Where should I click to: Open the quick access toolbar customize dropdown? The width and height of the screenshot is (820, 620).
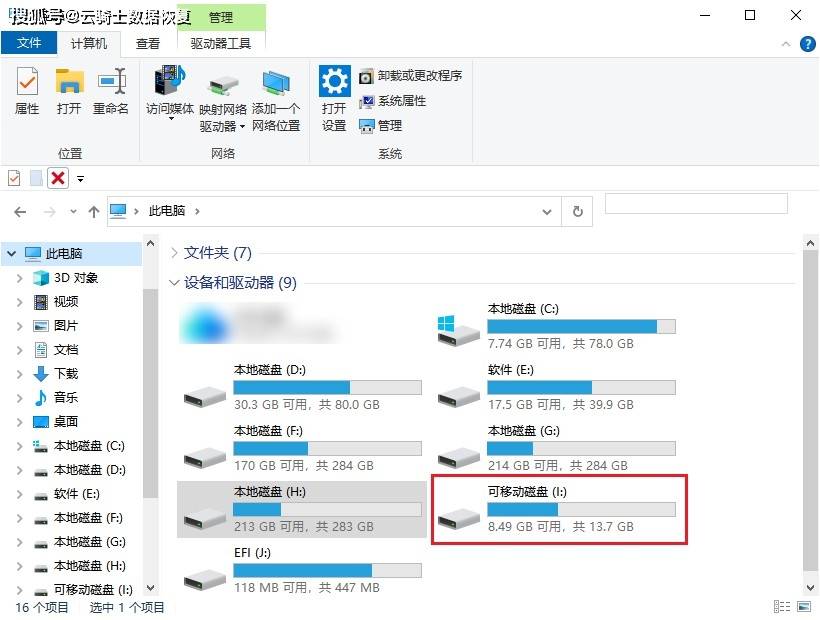click(x=81, y=179)
